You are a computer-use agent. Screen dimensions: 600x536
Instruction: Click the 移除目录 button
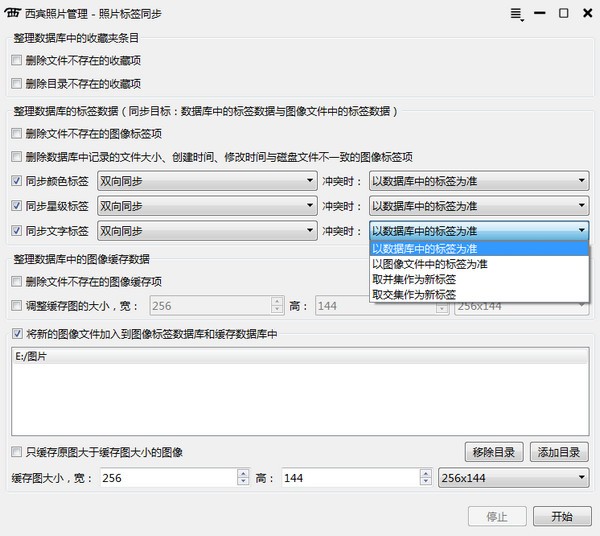point(495,452)
